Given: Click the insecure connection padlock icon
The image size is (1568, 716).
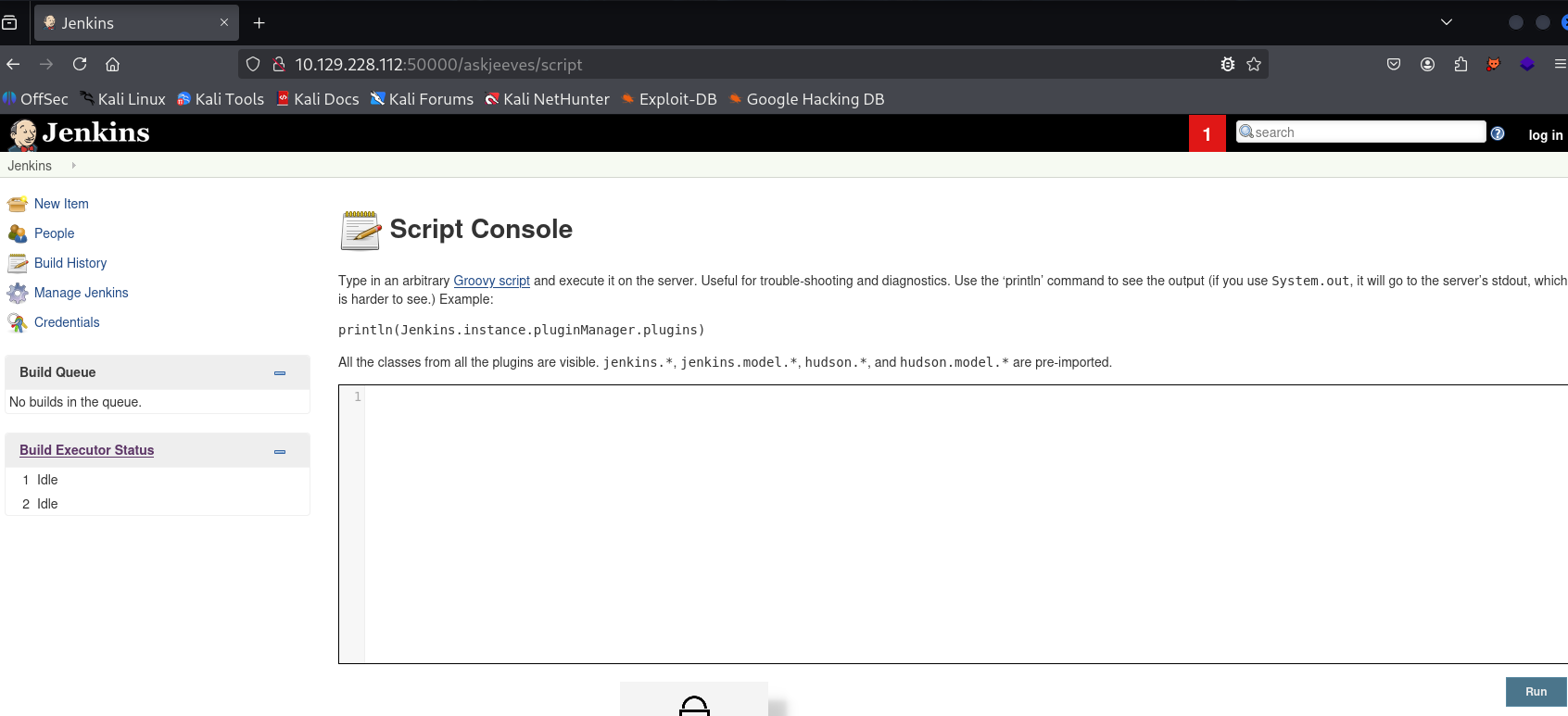Looking at the screenshot, I should [x=278, y=64].
